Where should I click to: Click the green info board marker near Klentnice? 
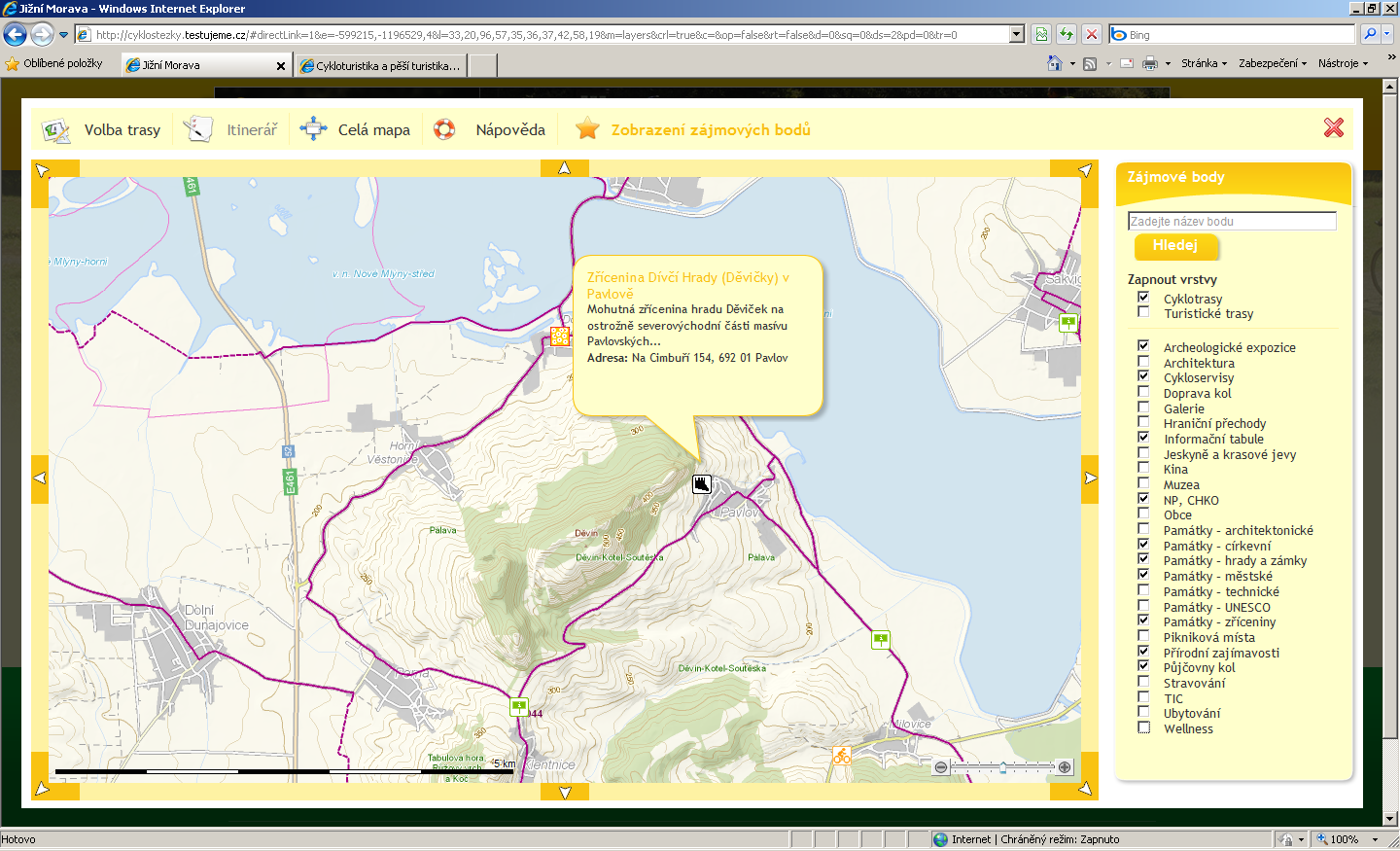(x=519, y=707)
